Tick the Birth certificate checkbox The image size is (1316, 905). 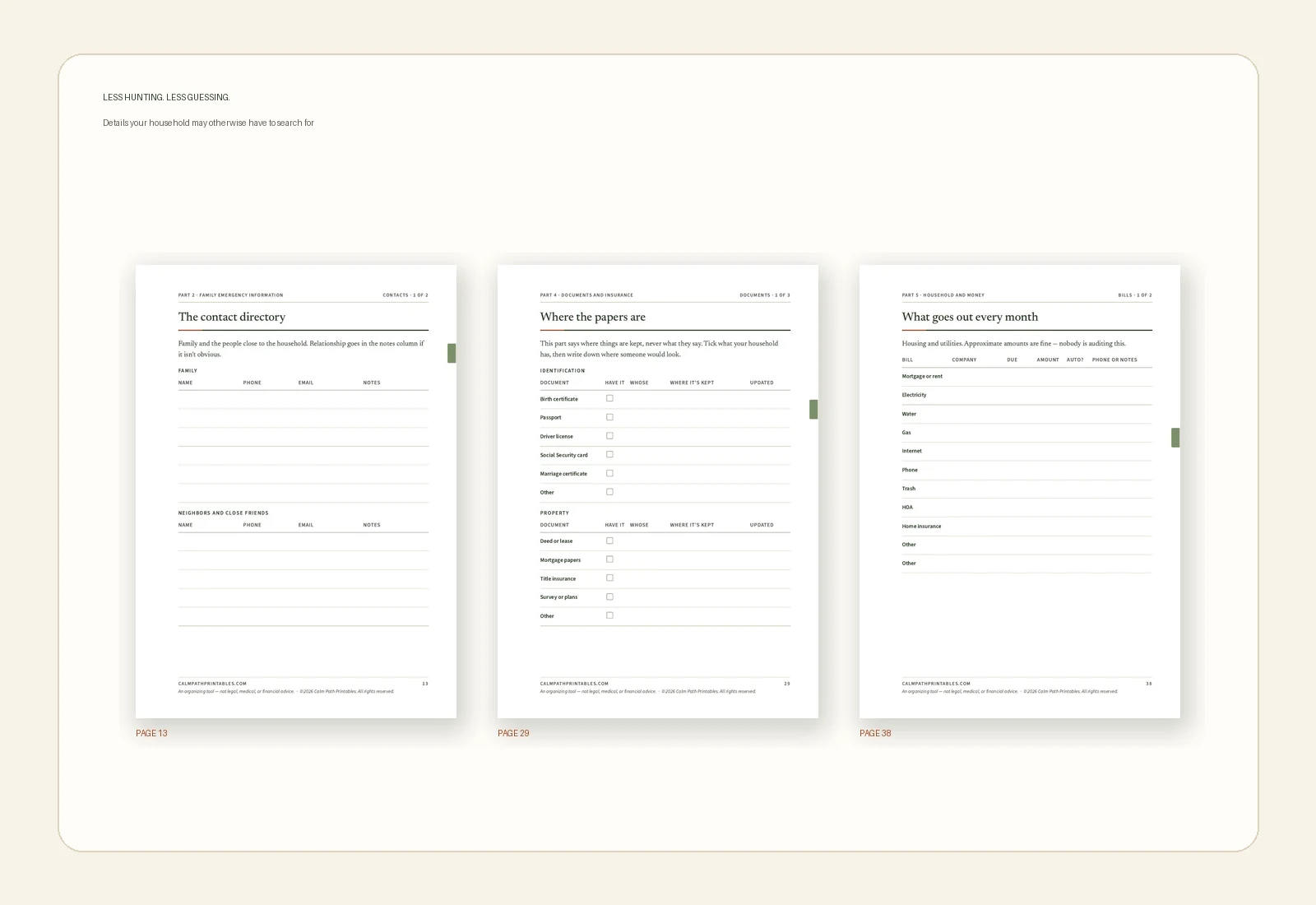tap(609, 398)
